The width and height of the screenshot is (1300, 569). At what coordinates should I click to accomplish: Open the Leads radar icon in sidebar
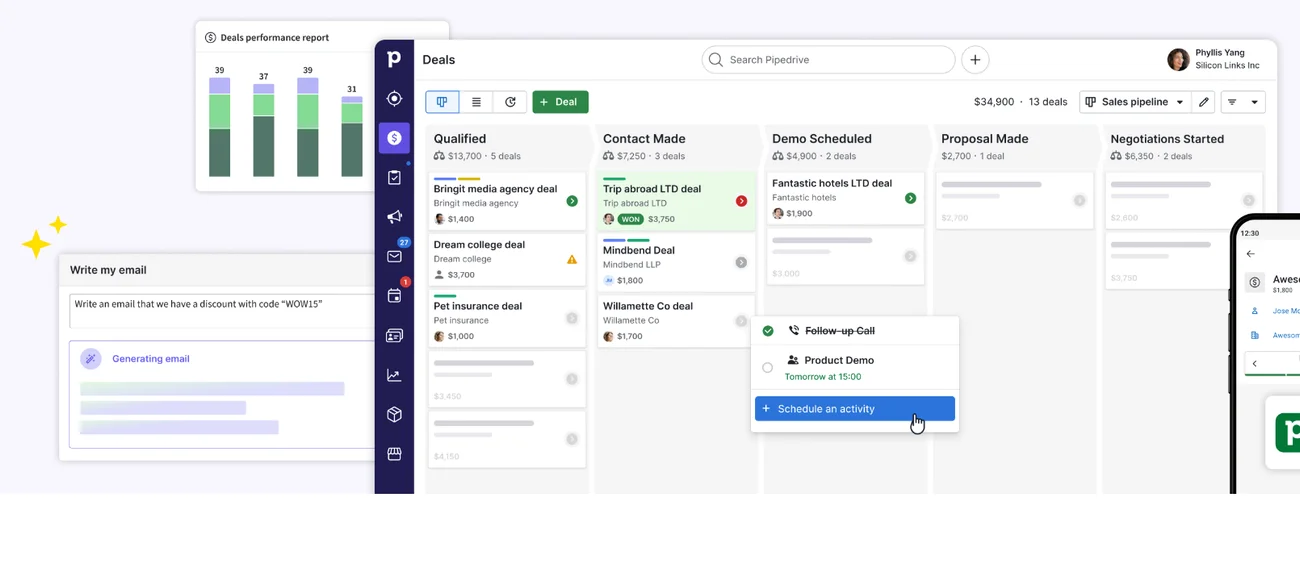pos(394,99)
